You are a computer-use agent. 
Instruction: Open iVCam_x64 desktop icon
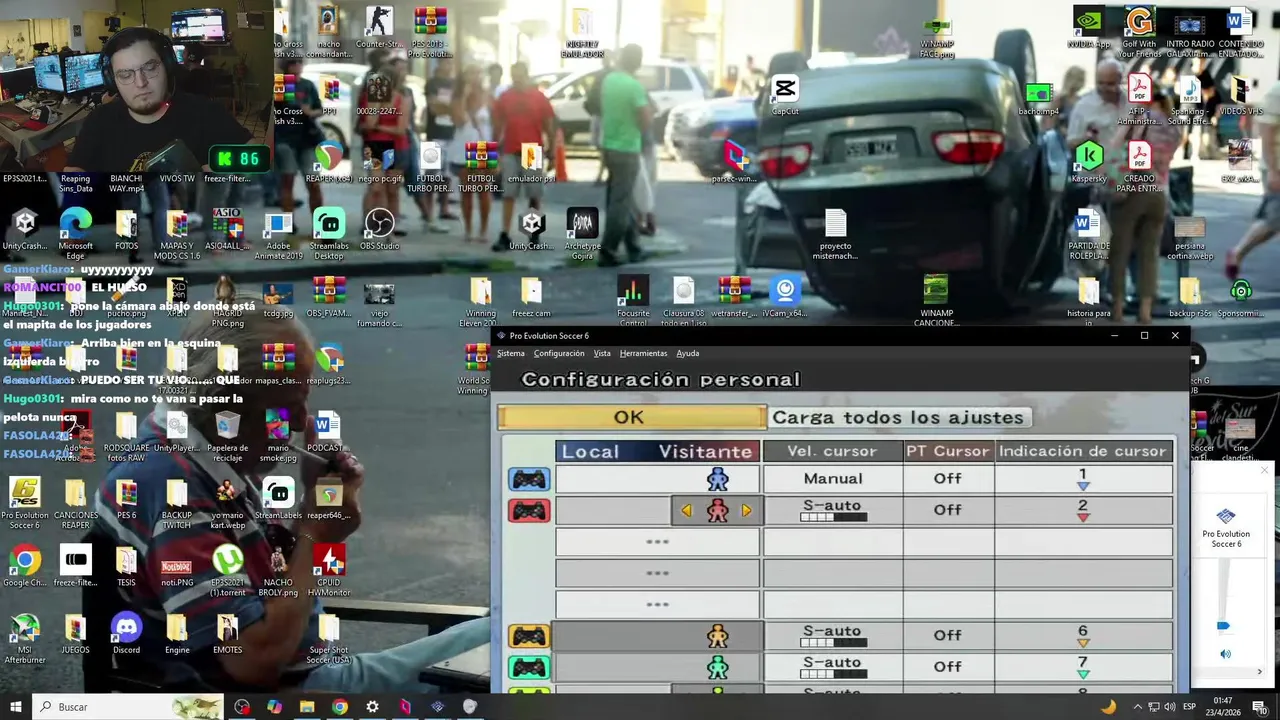pos(785,297)
